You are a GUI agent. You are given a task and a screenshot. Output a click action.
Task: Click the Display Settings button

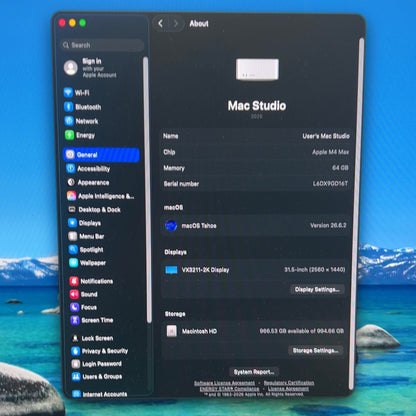[317, 289]
